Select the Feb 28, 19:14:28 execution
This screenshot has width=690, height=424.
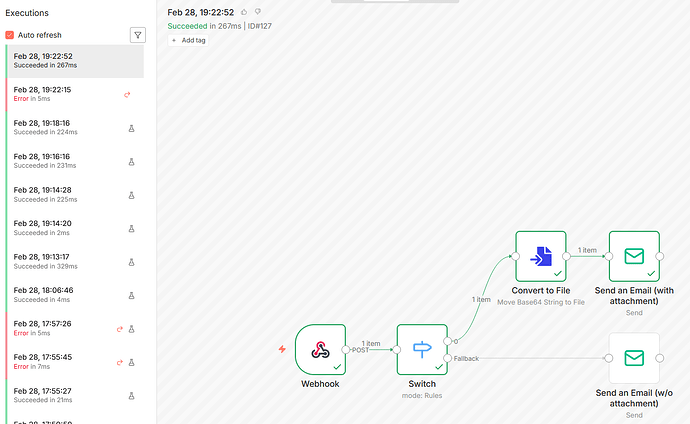[x=75, y=194]
